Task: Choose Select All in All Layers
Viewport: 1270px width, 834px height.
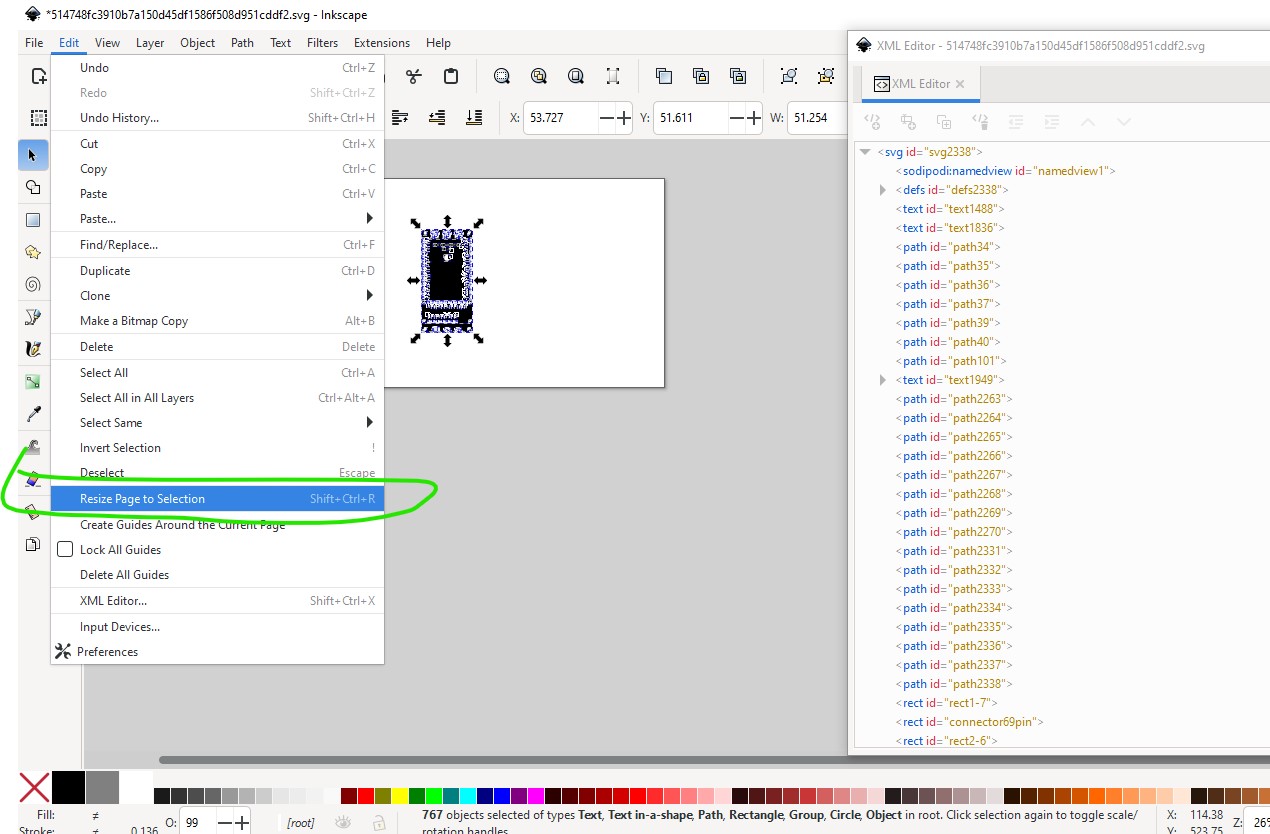Action: point(217,398)
